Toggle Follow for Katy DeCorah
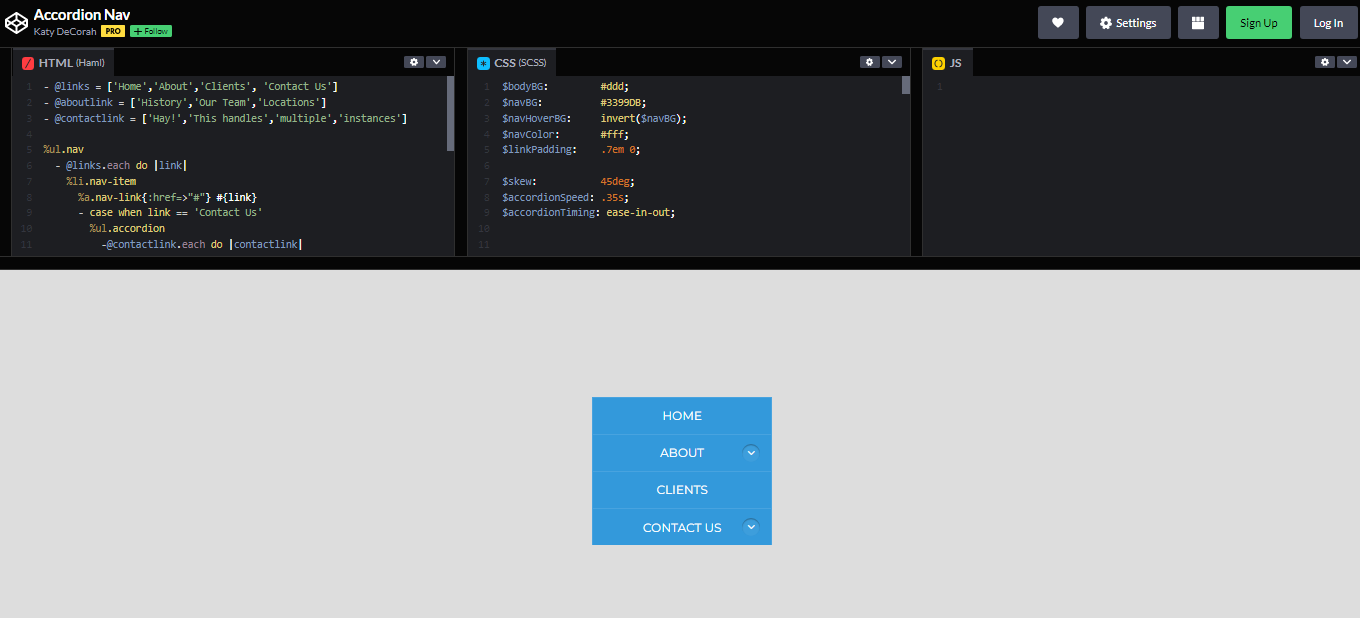 (x=151, y=31)
